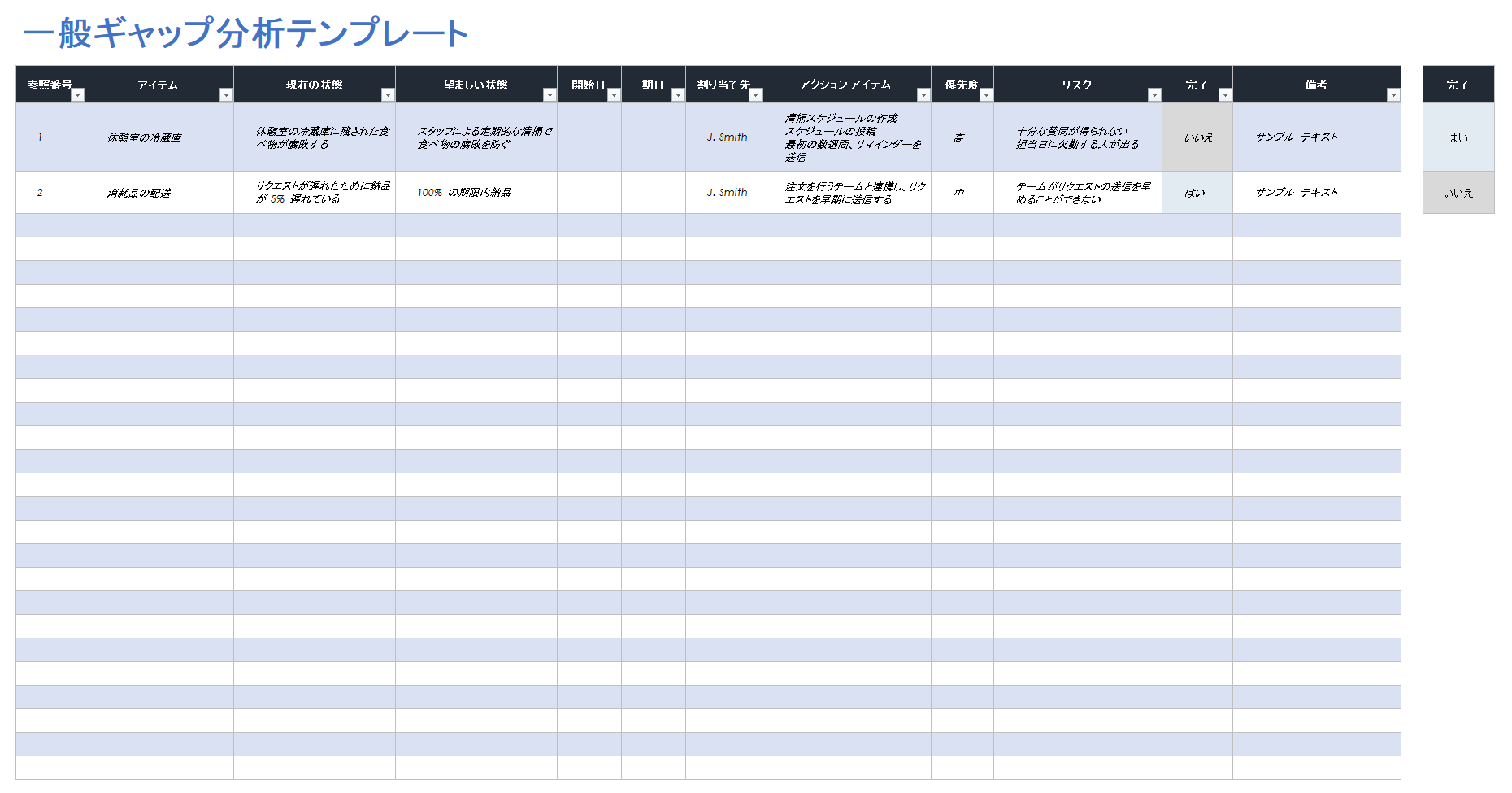
Task: Open the アイテム column filter dropdown
Action: (x=226, y=95)
